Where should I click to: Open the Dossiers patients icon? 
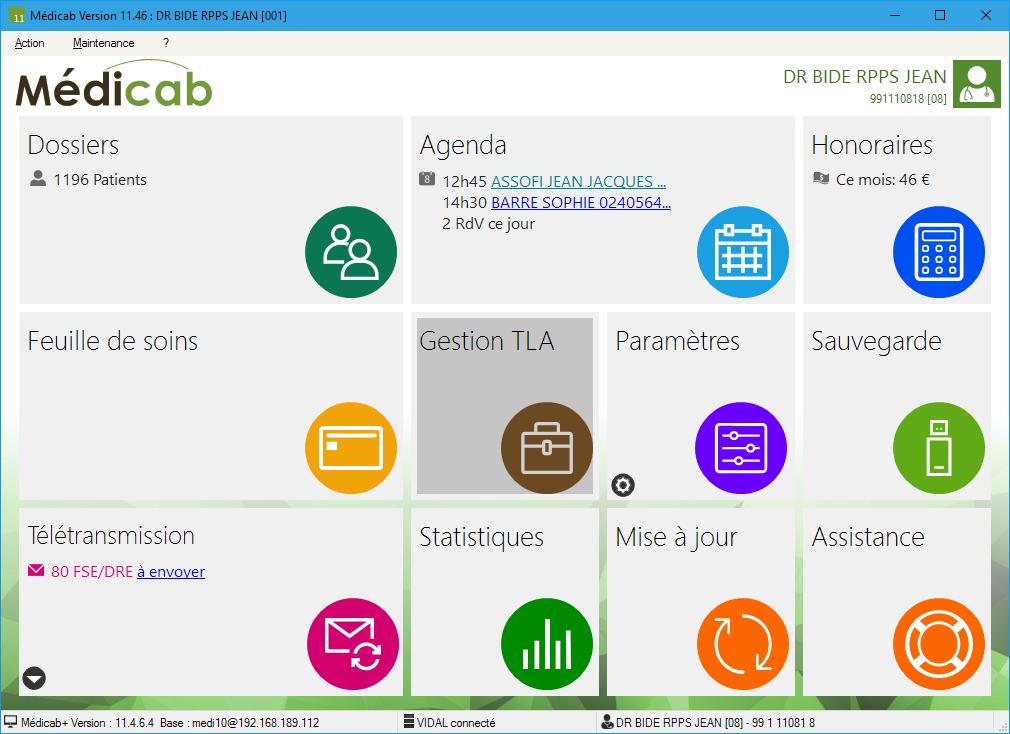click(x=350, y=251)
